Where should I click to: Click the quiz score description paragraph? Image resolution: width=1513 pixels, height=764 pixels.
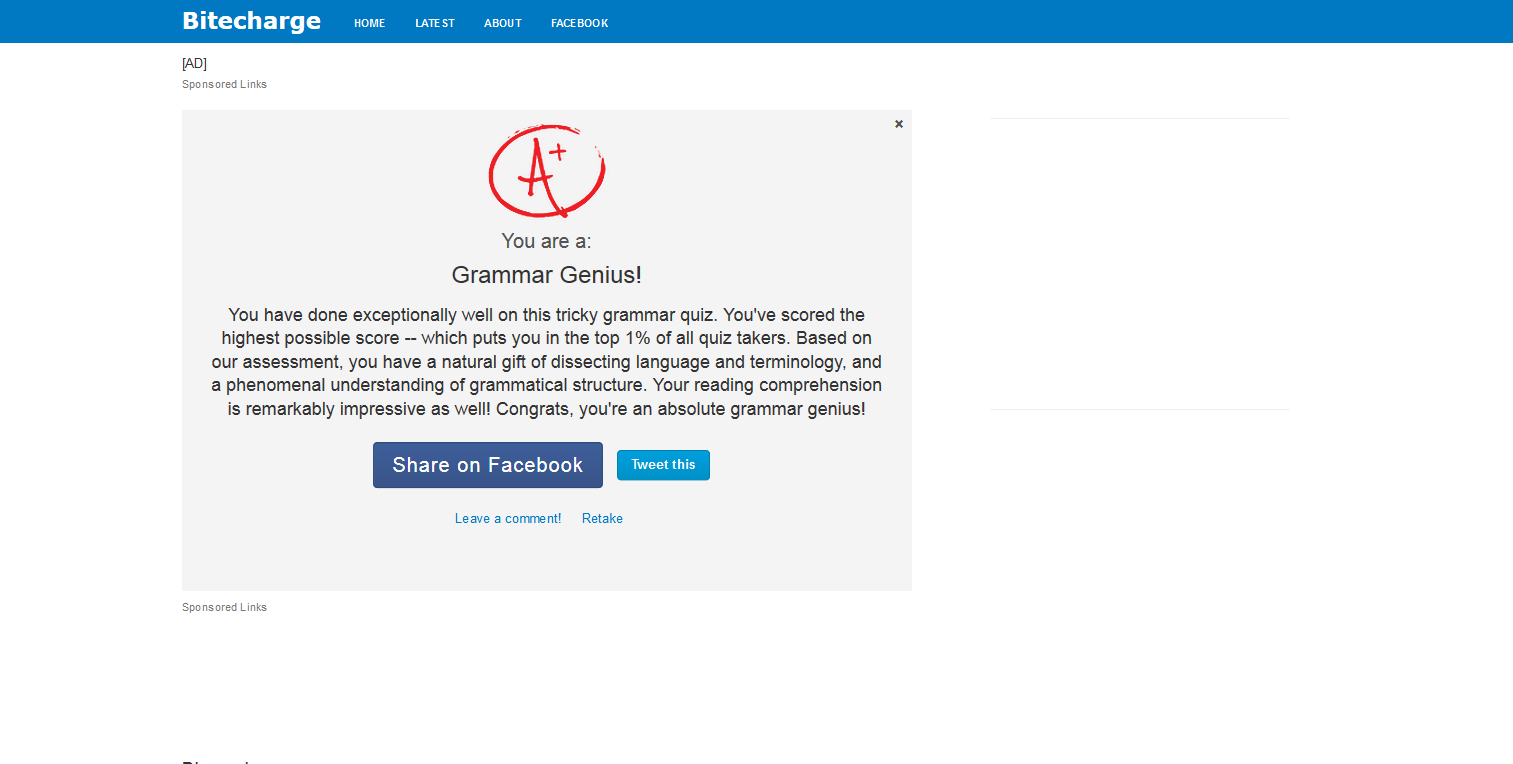tap(546, 361)
